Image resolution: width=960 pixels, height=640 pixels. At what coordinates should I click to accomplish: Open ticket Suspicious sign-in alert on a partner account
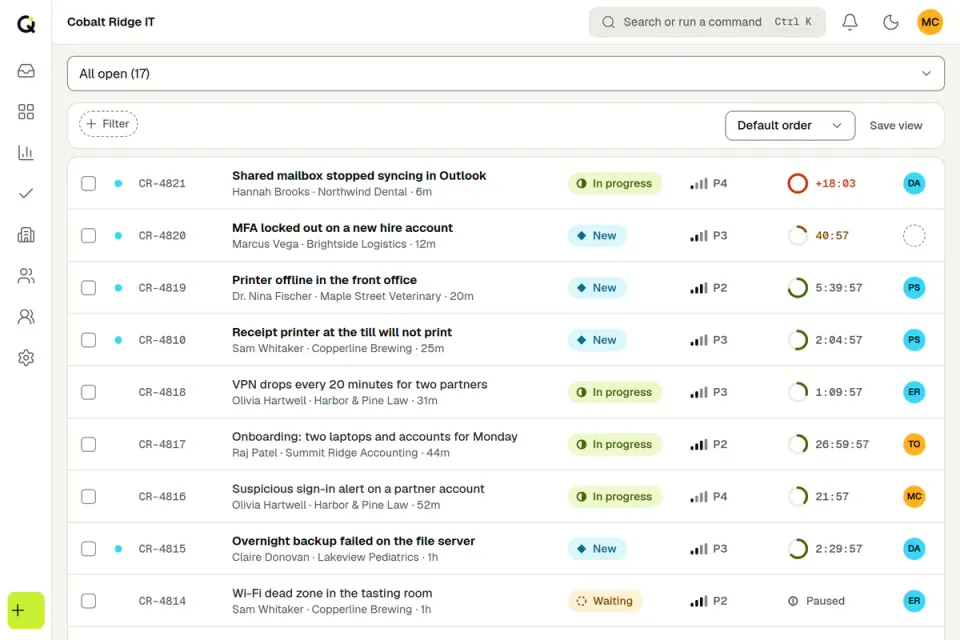pyautogui.click(x=358, y=489)
